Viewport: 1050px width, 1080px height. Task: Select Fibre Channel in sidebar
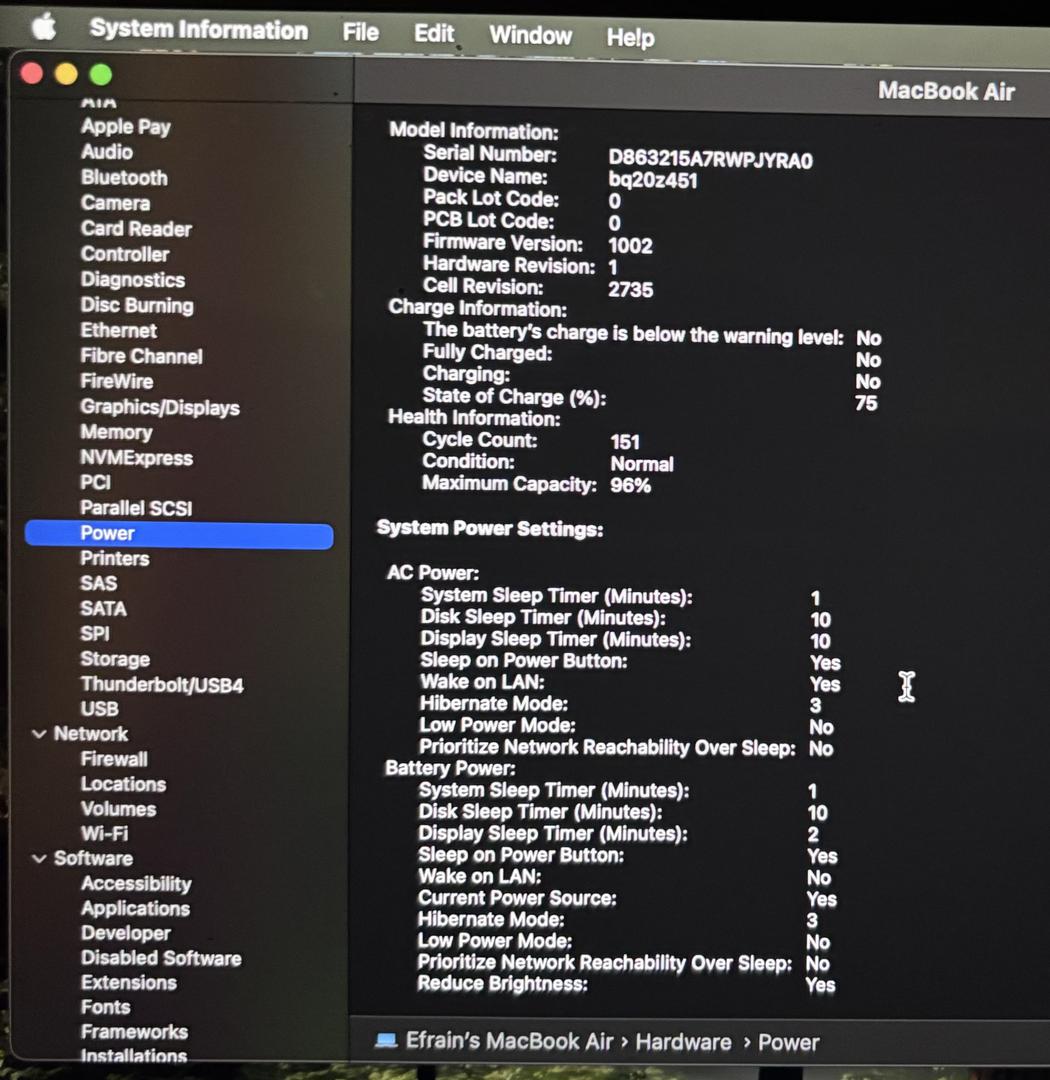(141, 356)
